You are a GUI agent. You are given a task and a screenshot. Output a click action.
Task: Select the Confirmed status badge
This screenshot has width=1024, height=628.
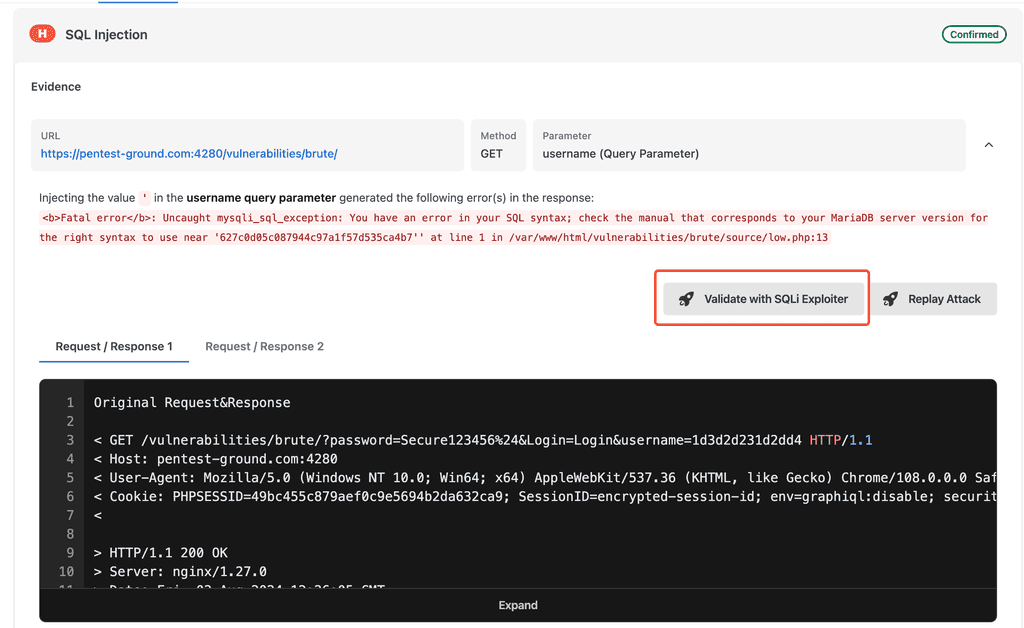point(974,33)
